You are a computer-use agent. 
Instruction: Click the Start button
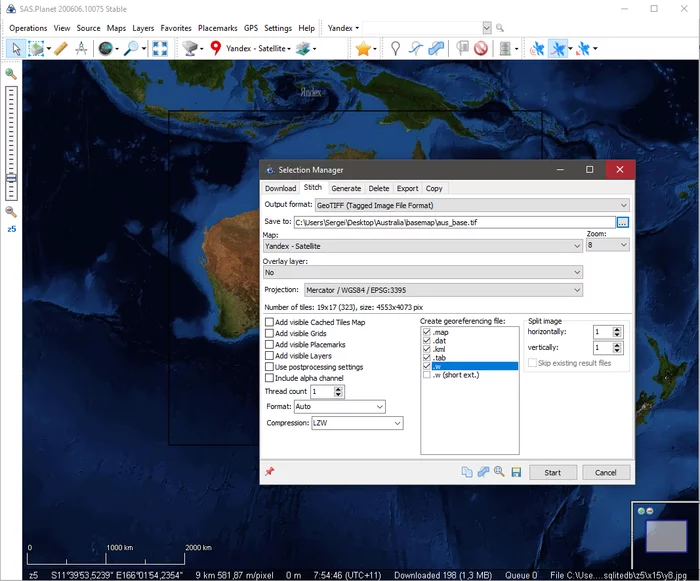(553, 472)
